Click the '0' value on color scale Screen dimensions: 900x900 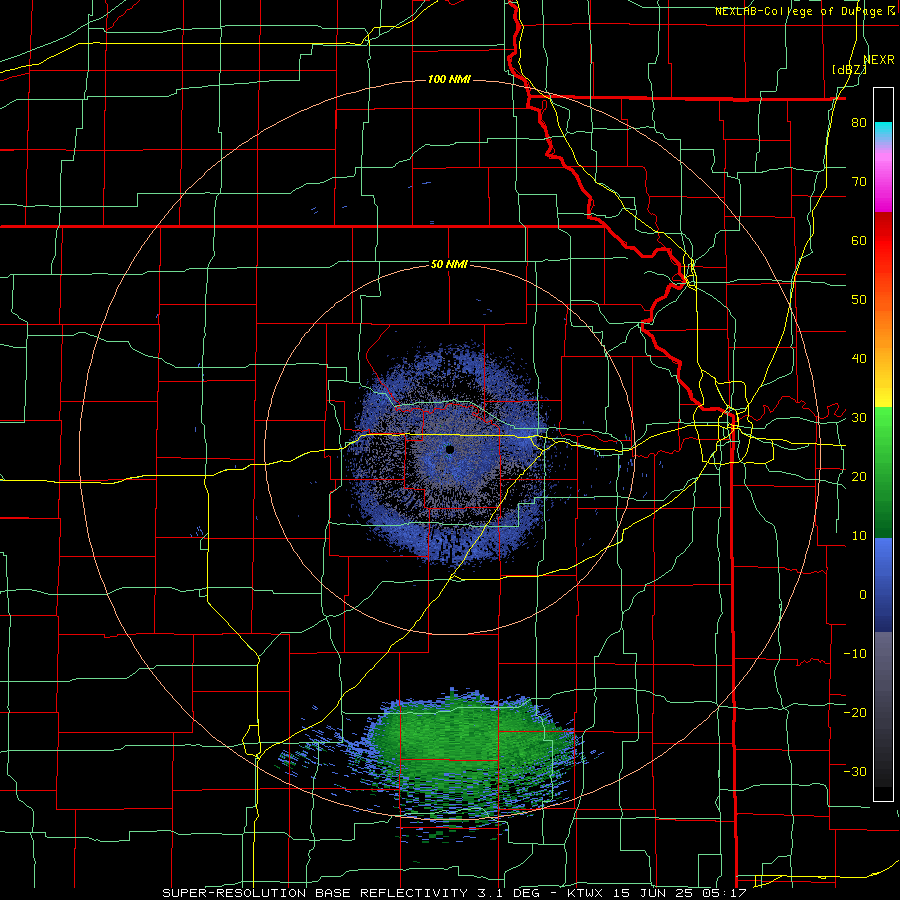coord(863,595)
